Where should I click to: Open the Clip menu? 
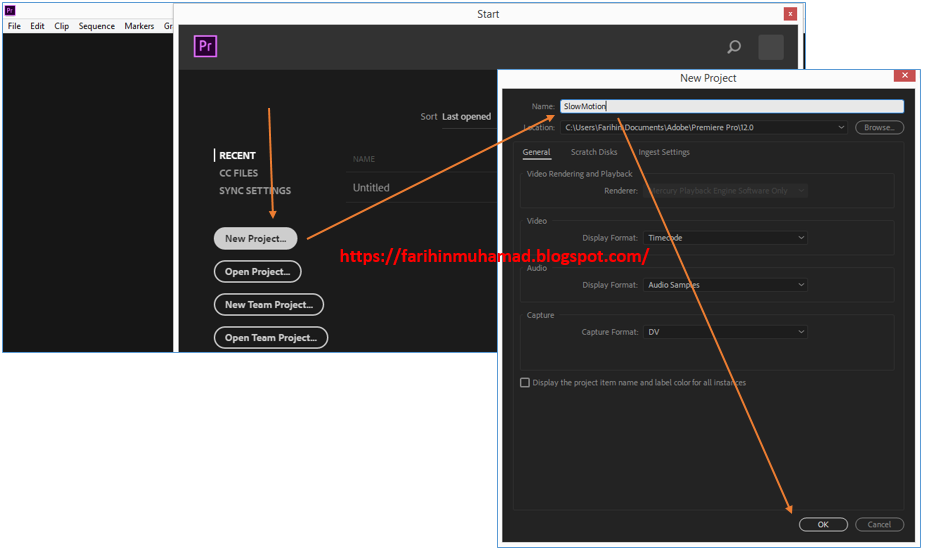(61, 26)
